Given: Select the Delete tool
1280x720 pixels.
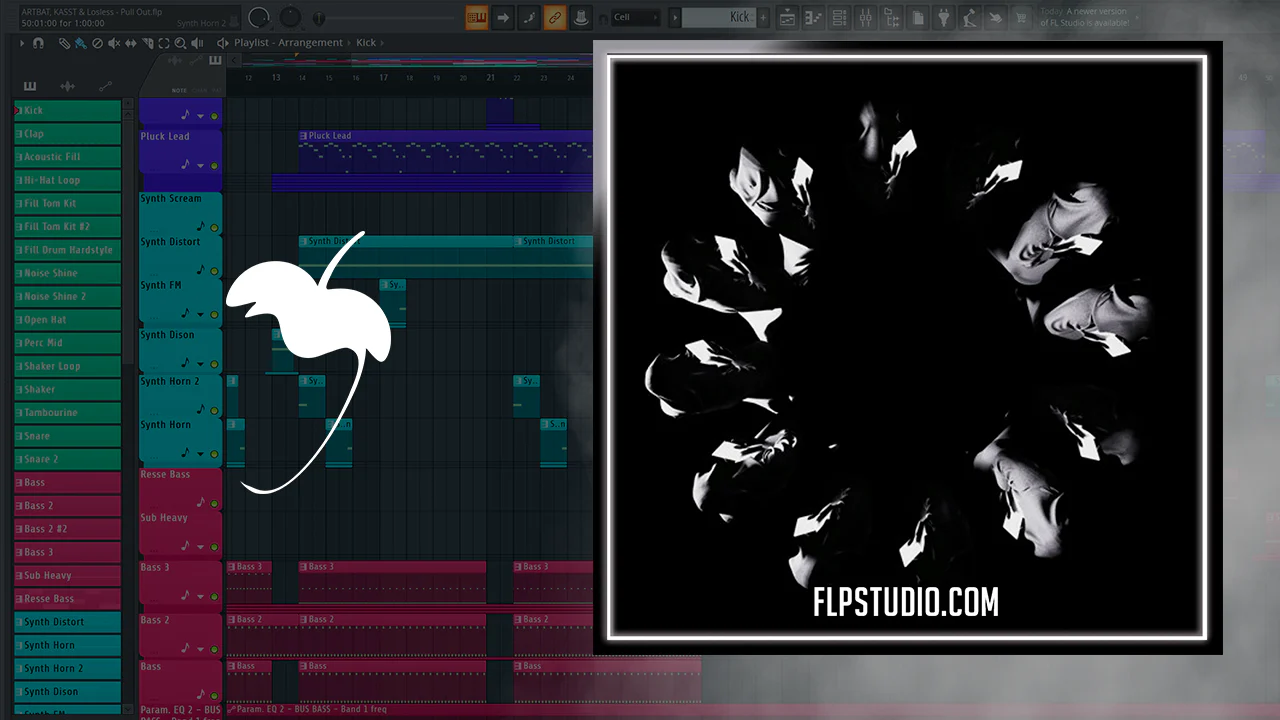Looking at the screenshot, I should [x=97, y=43].
